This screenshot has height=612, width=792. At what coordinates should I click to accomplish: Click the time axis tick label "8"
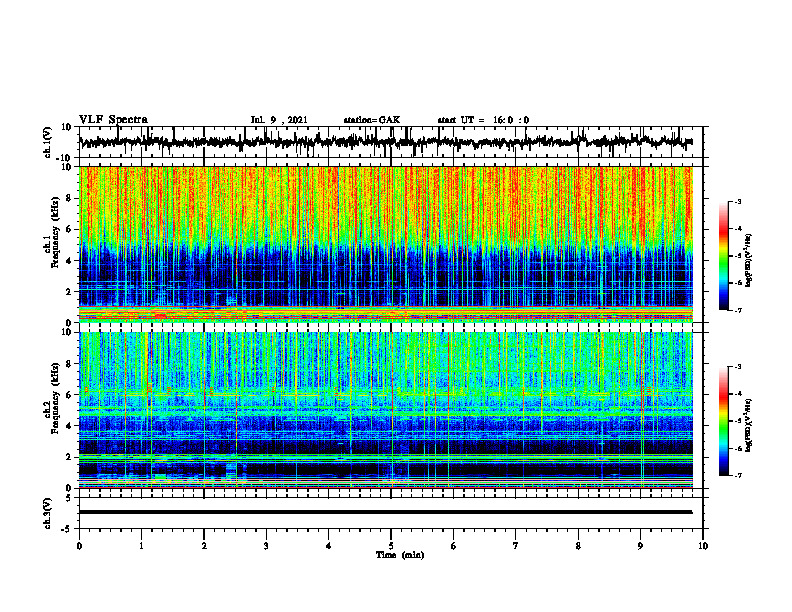578,546
